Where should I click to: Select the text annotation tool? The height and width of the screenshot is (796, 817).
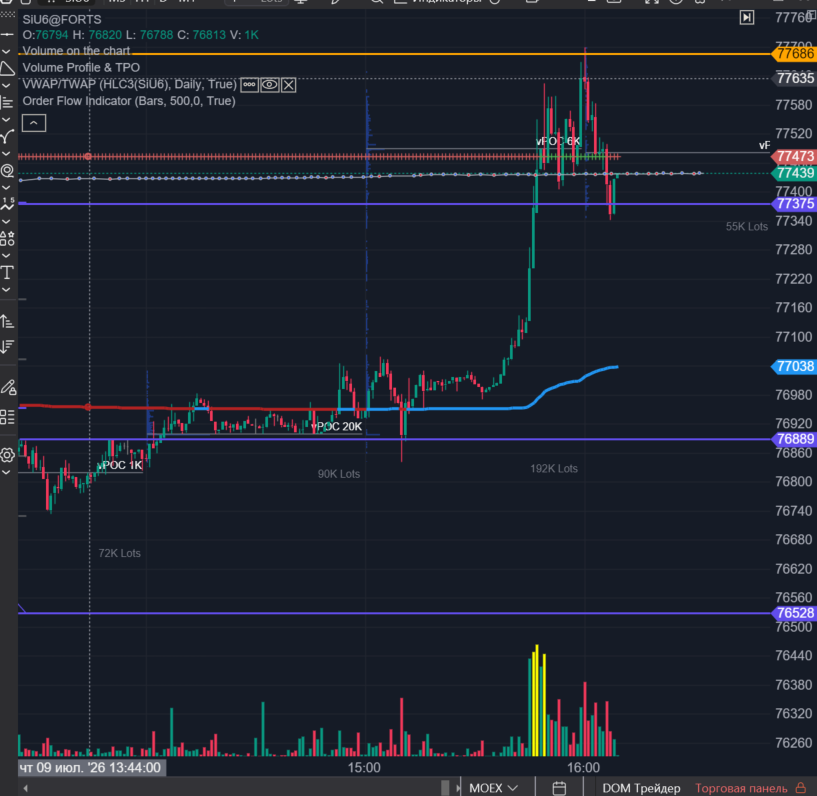pos(7,272)
